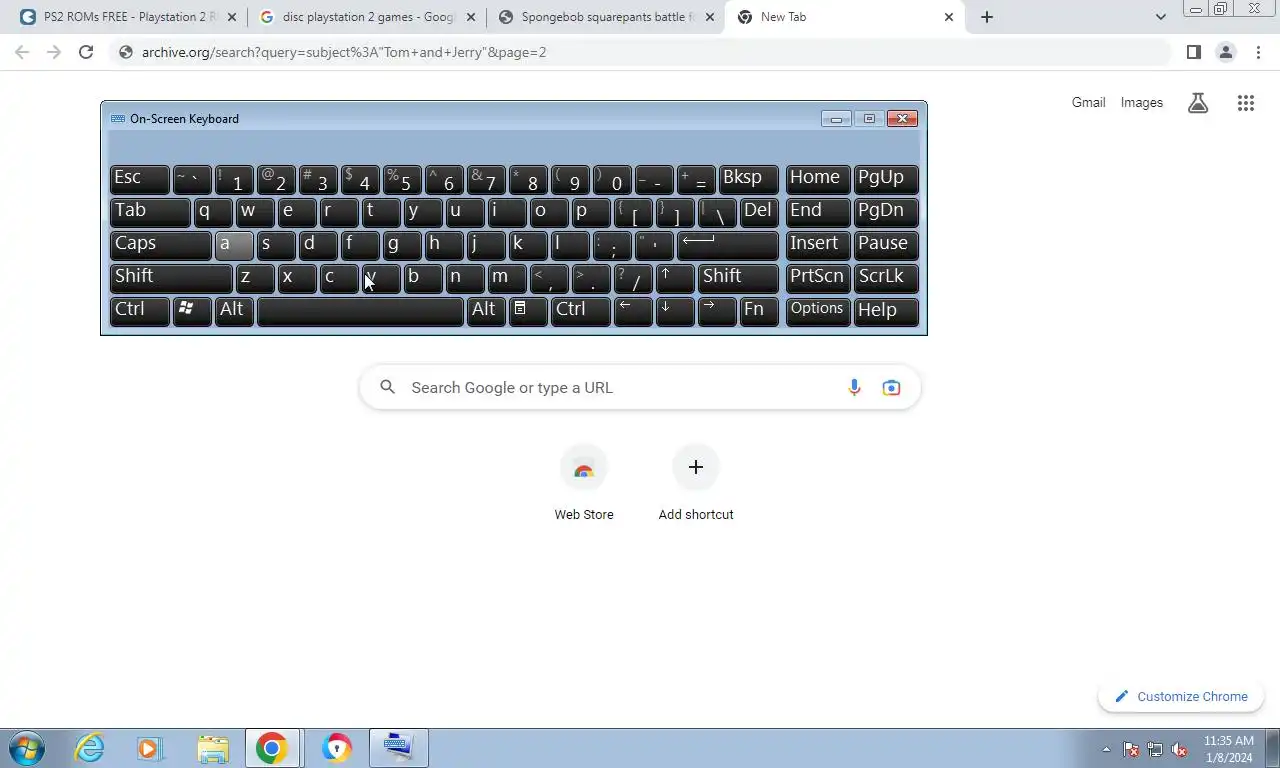Viewport: 1280px width, 768px height.
Task: Click the left arrow key
Action: (x=633, y=311)
